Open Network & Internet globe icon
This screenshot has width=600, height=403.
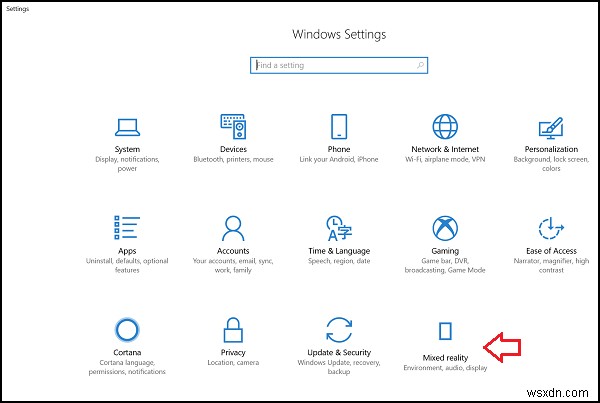445,127
